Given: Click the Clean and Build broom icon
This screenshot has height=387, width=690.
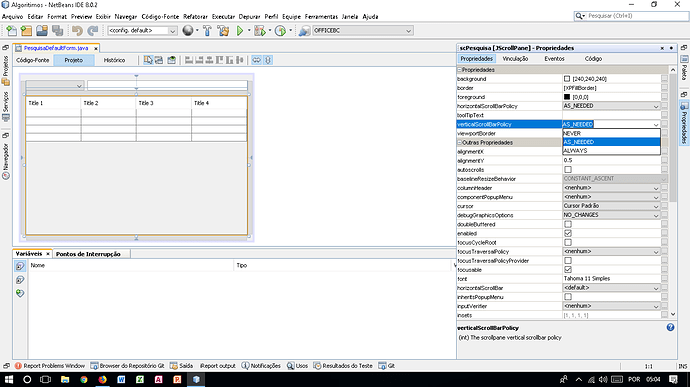Looking at the screenshot, I should 223,30.
